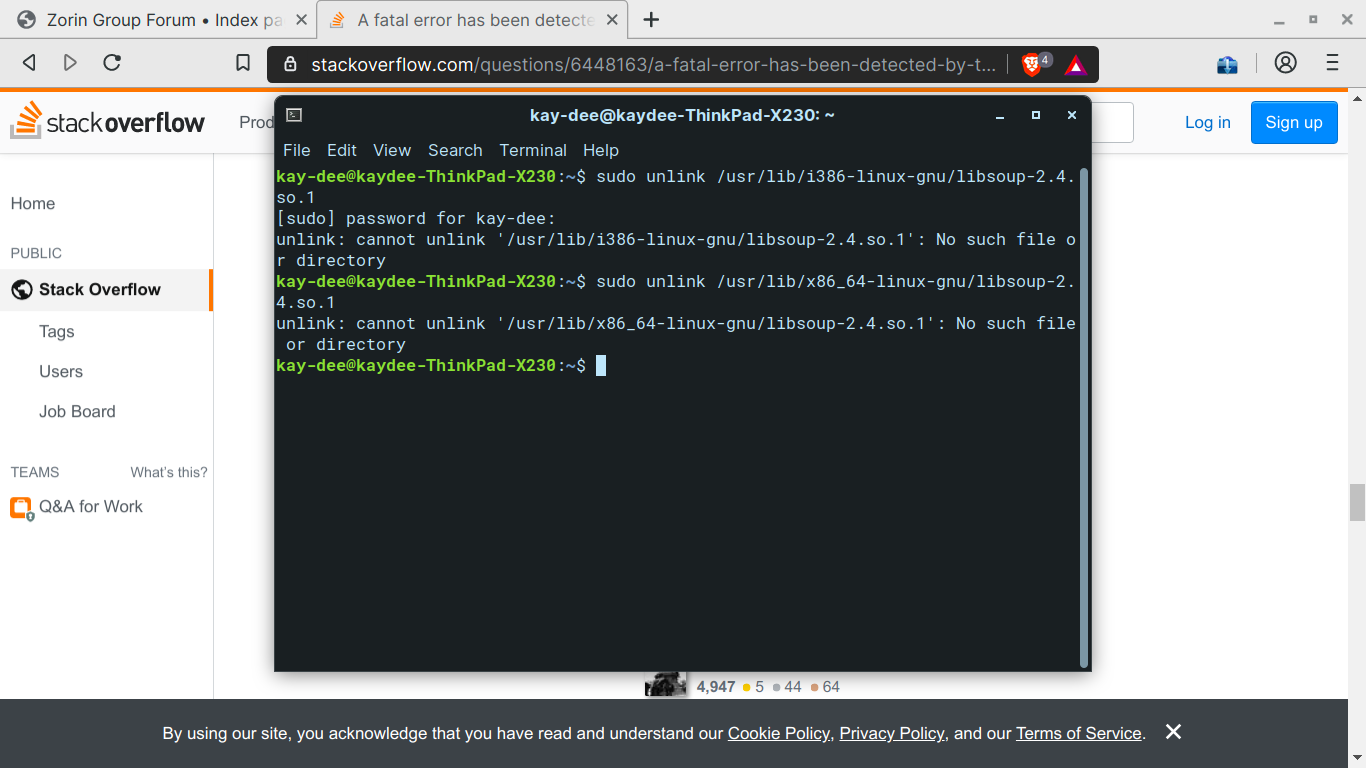Click the terminal icon in title bar
Screen dimensions: 1366x768
point(294,115)
